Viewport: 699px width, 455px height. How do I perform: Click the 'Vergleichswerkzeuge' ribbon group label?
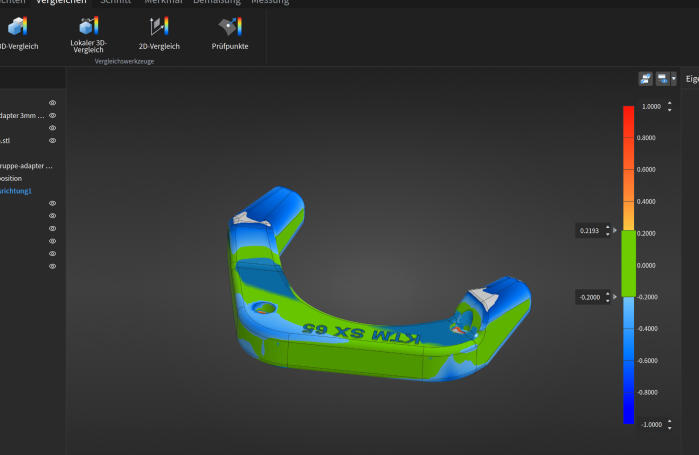124,61
